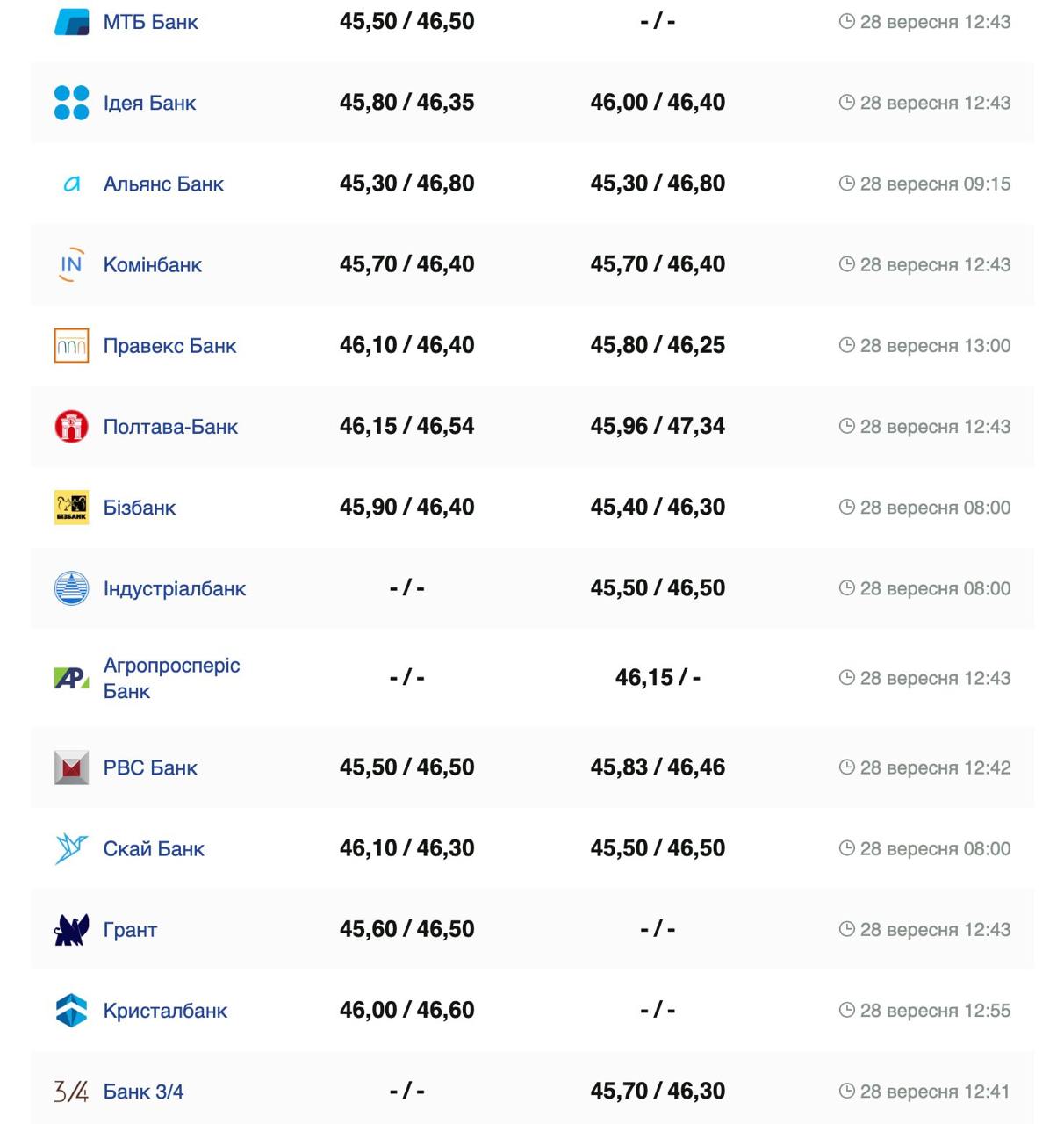
Task: Click the МТБ Банк logo icon
Action: (71, 22)
